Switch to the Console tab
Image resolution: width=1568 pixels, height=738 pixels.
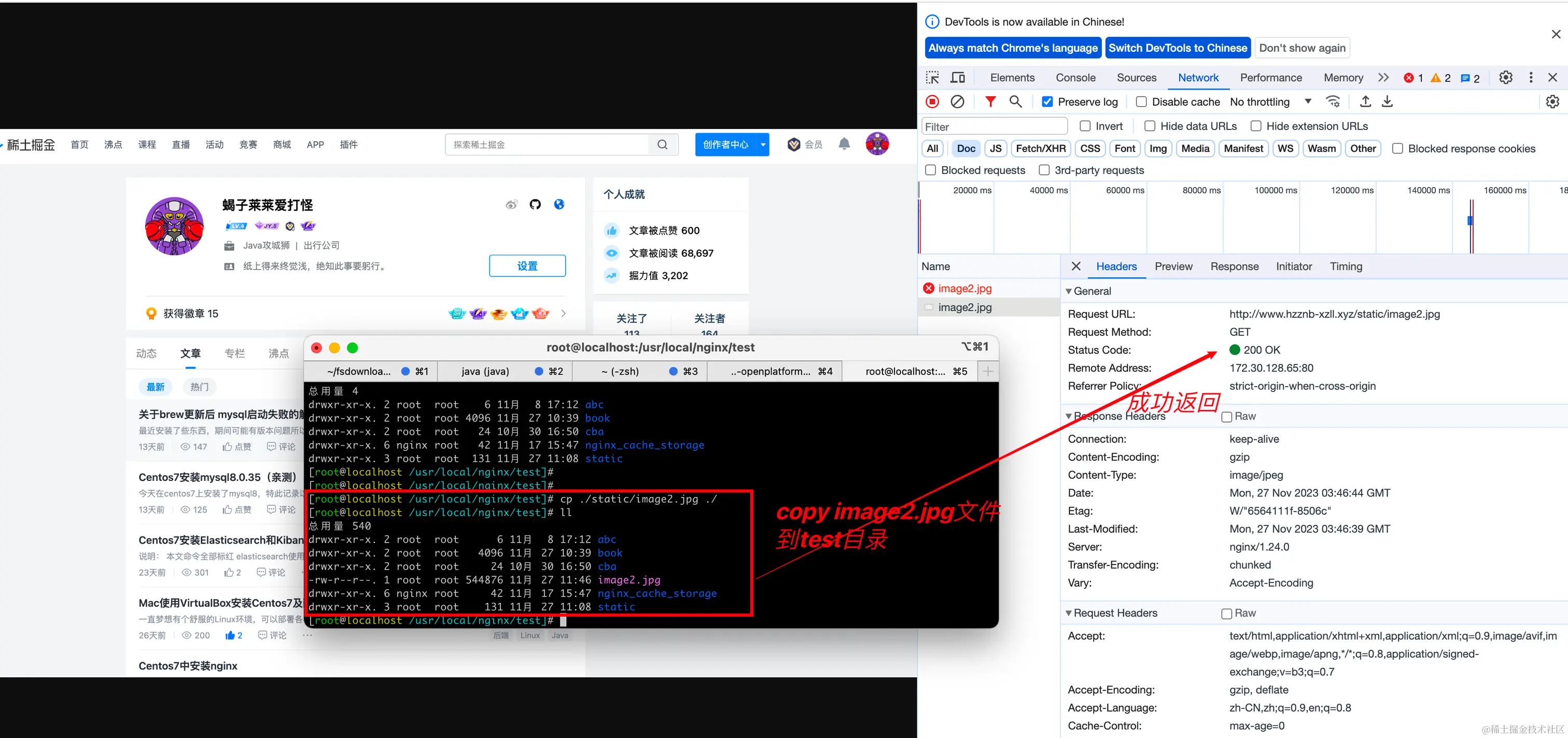coord(1075,77)
